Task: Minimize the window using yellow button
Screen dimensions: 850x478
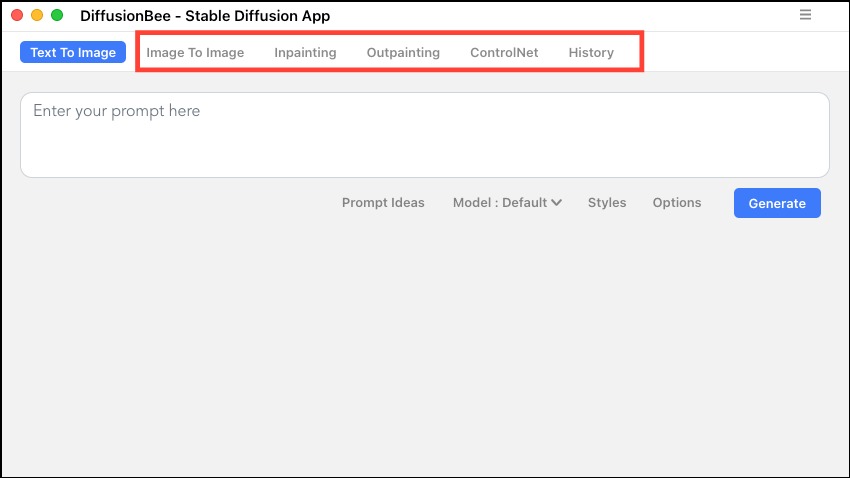Action: point(37,15)
